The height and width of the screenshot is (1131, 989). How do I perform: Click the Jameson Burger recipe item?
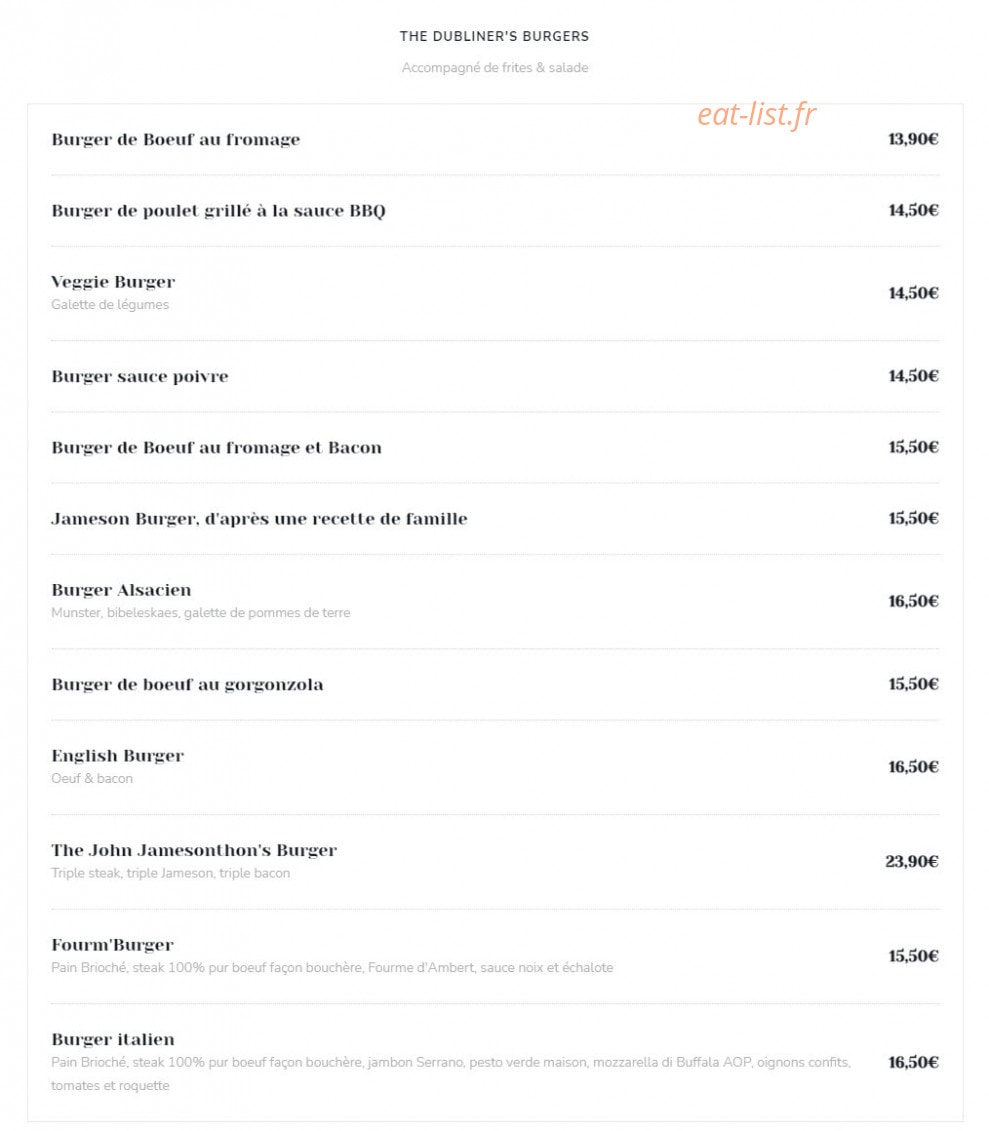[259, 519]
